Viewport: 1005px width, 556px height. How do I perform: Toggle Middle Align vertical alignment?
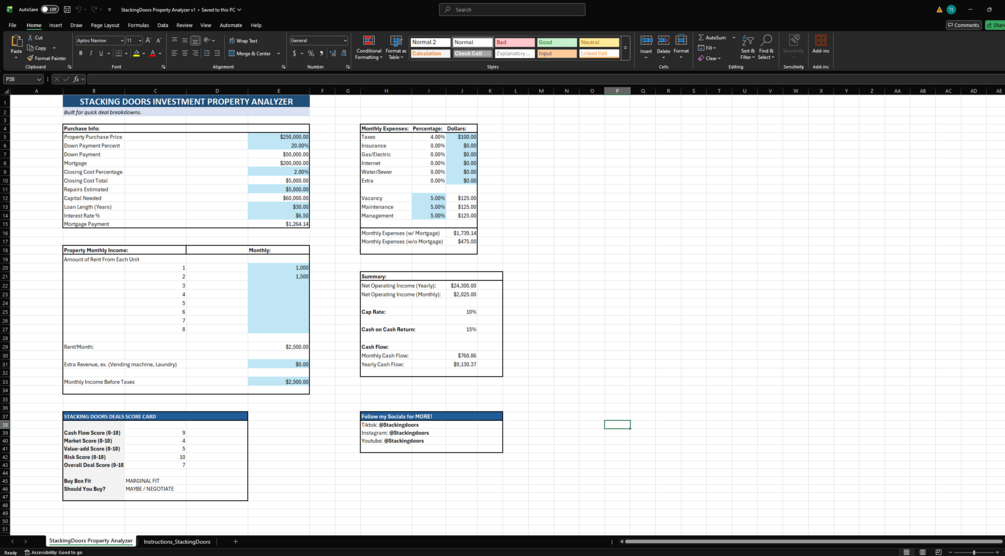tap(185, 40)
